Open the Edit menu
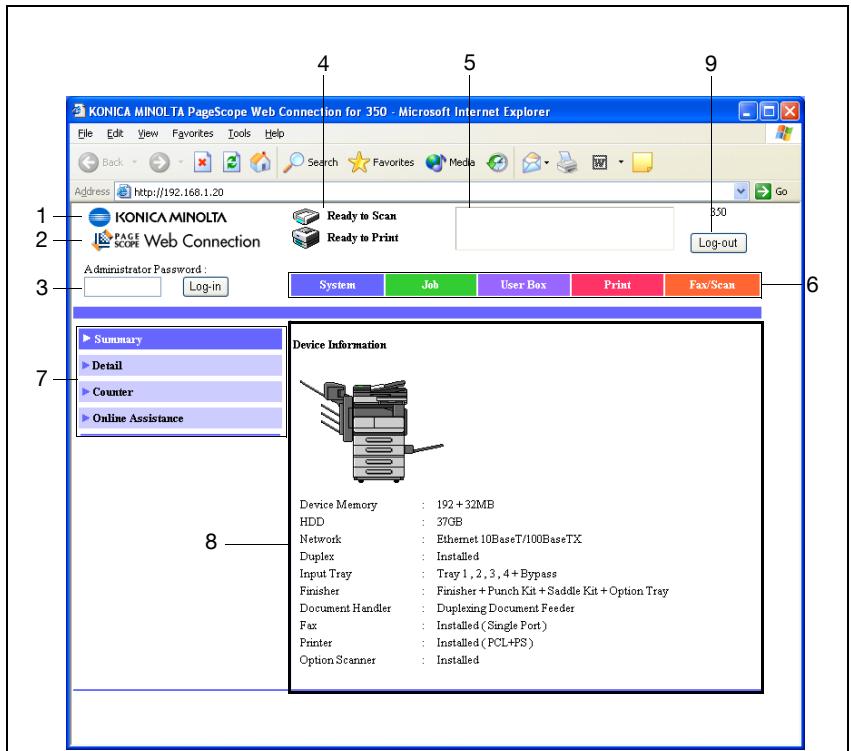This screenshot has width=851, height=751. 115,133
